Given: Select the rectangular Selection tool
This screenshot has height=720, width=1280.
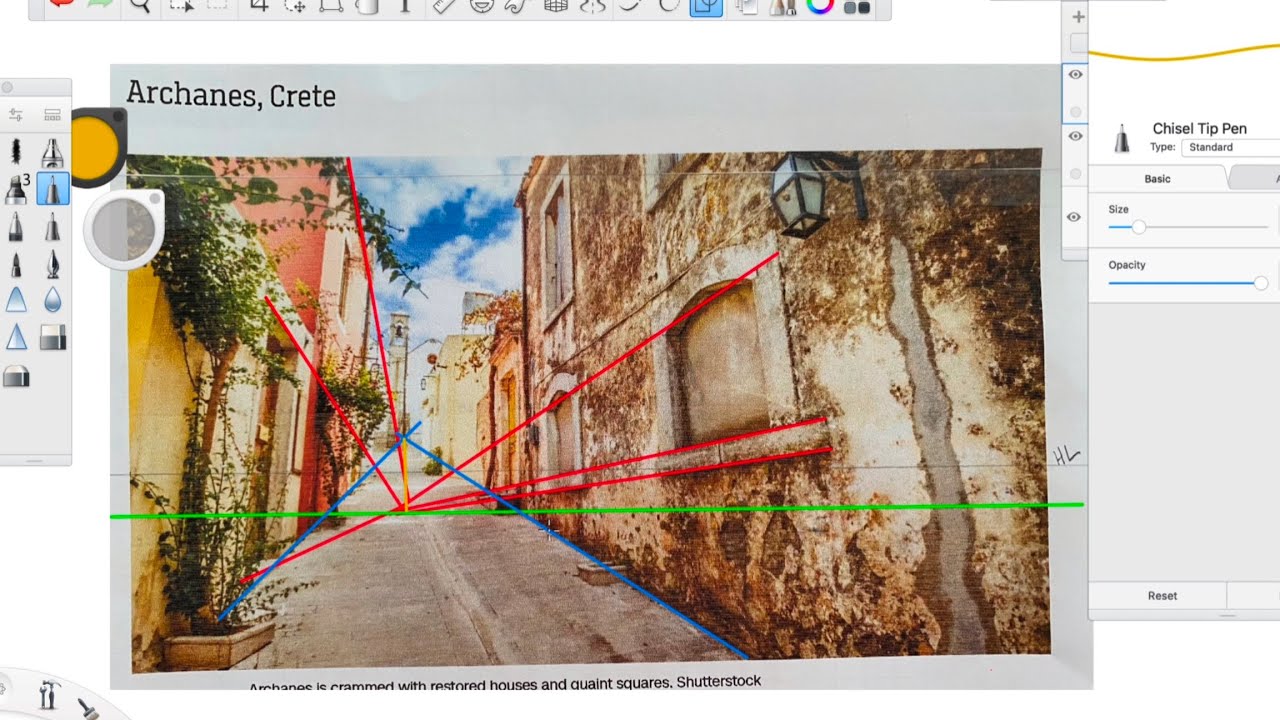Looking at the screenshot, I should [181, 5].
